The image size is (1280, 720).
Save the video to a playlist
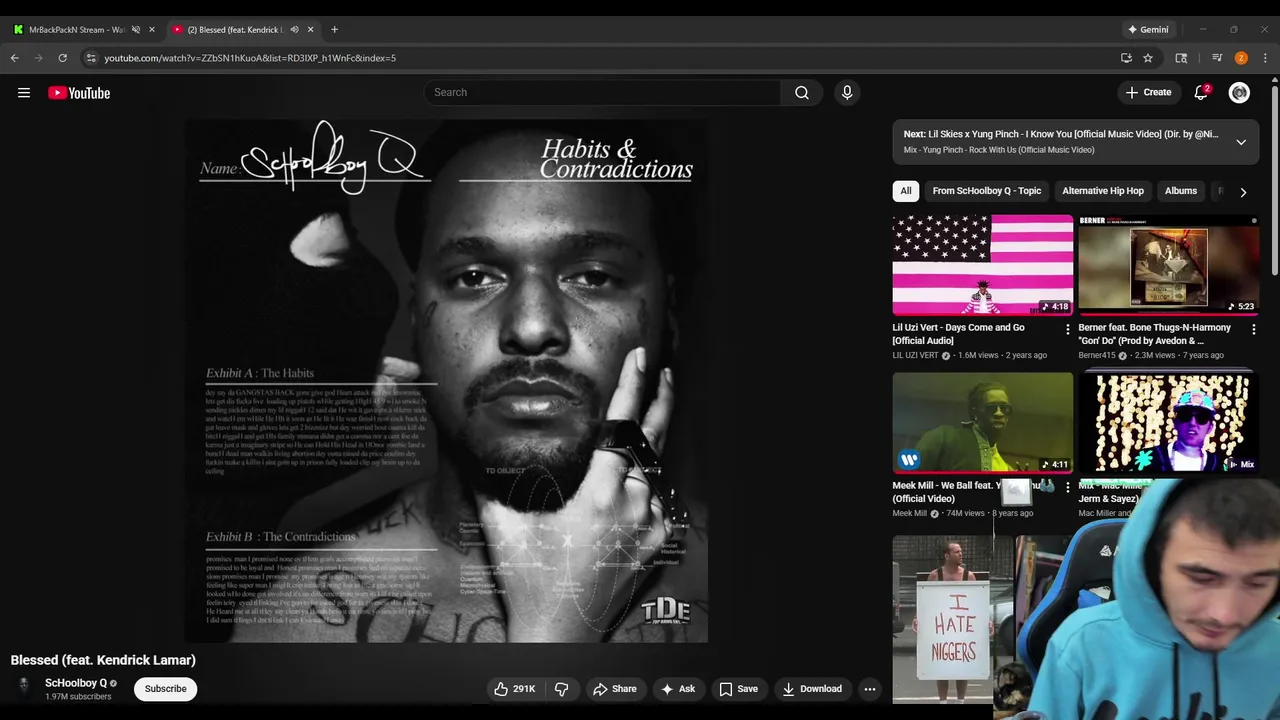coord(739,689)
